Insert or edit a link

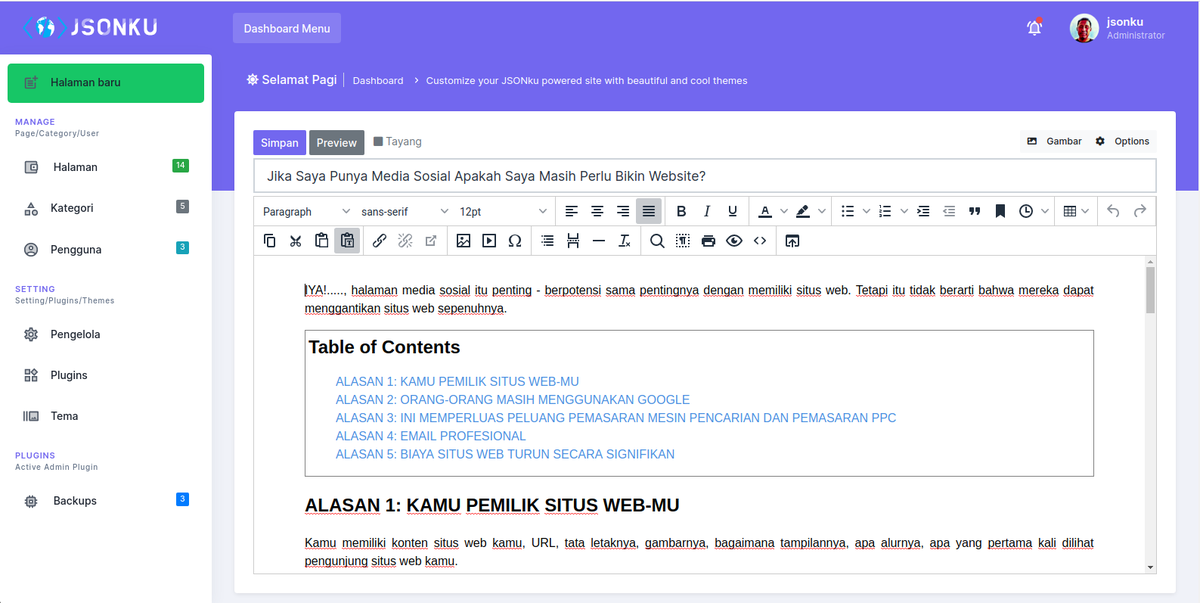tap(379, 240)
